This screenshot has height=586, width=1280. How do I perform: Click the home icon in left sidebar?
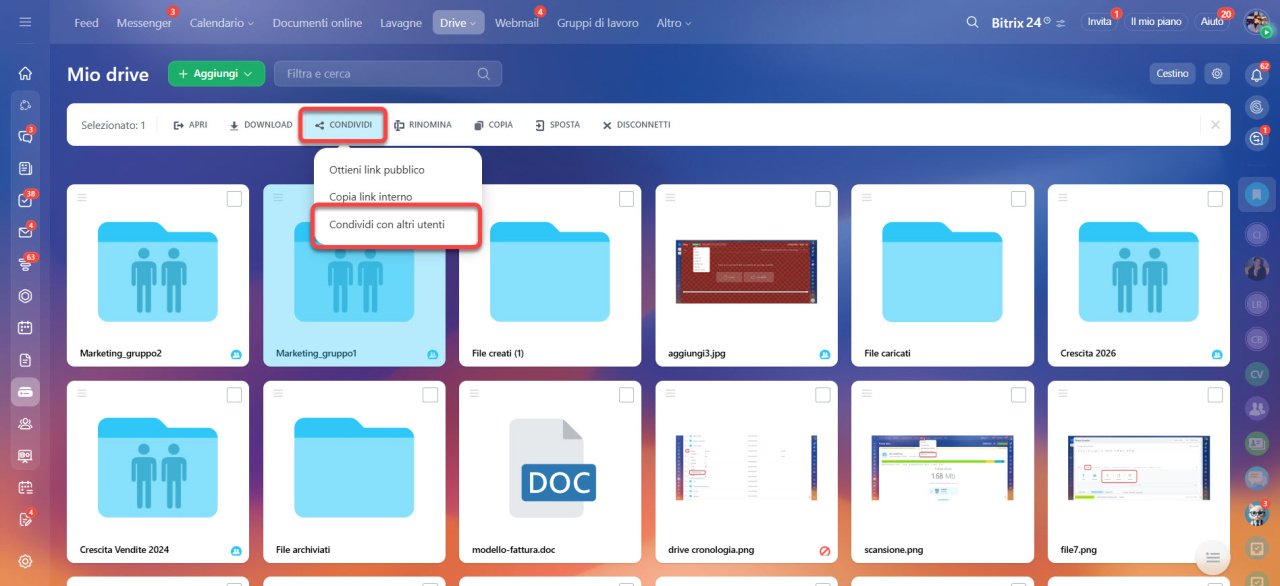(x=25, y=73)
